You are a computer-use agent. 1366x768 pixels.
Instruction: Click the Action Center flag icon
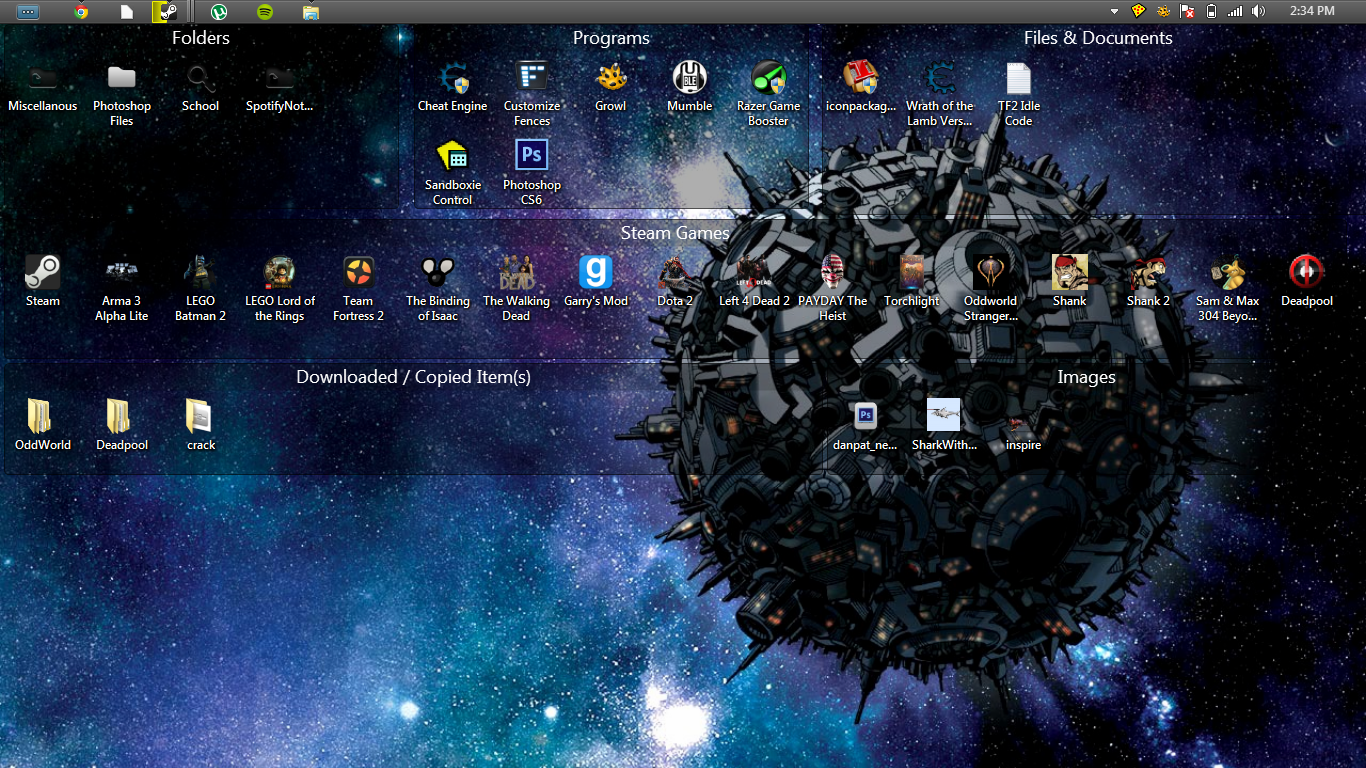tap(1187, 11)
